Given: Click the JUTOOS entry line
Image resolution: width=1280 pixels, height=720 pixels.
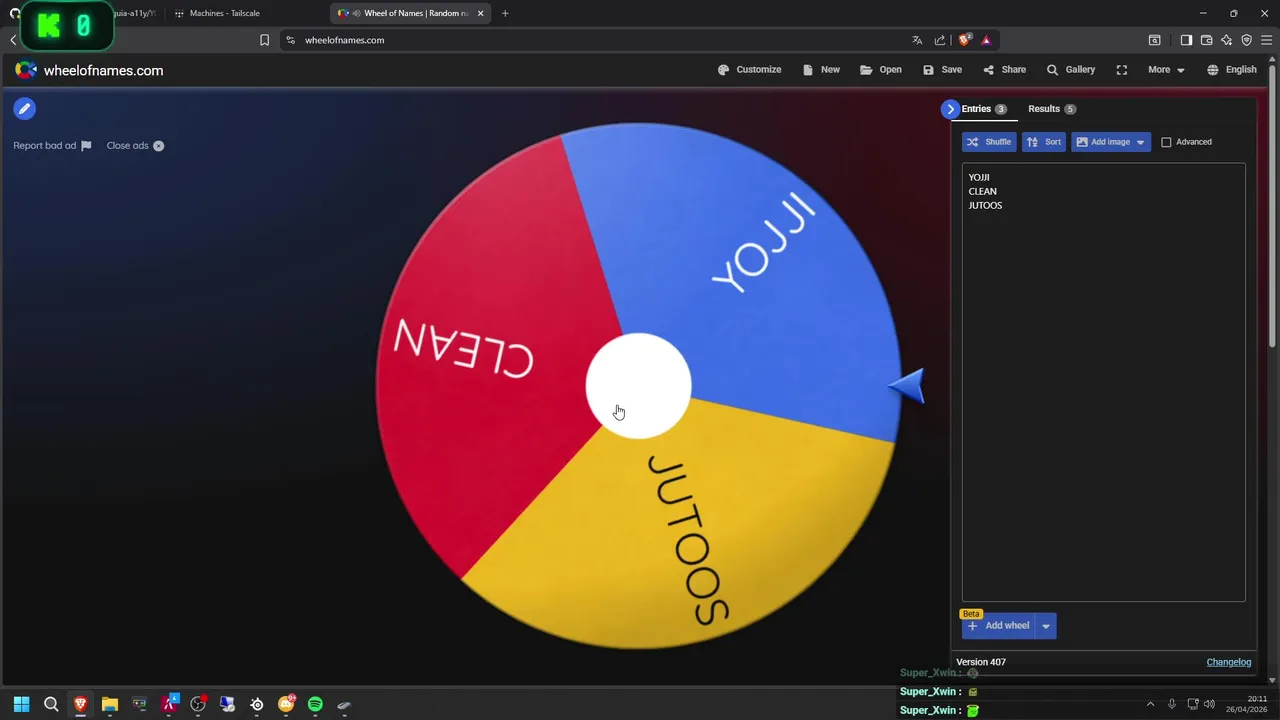Looking at the screenshot, I should (985, 205).
